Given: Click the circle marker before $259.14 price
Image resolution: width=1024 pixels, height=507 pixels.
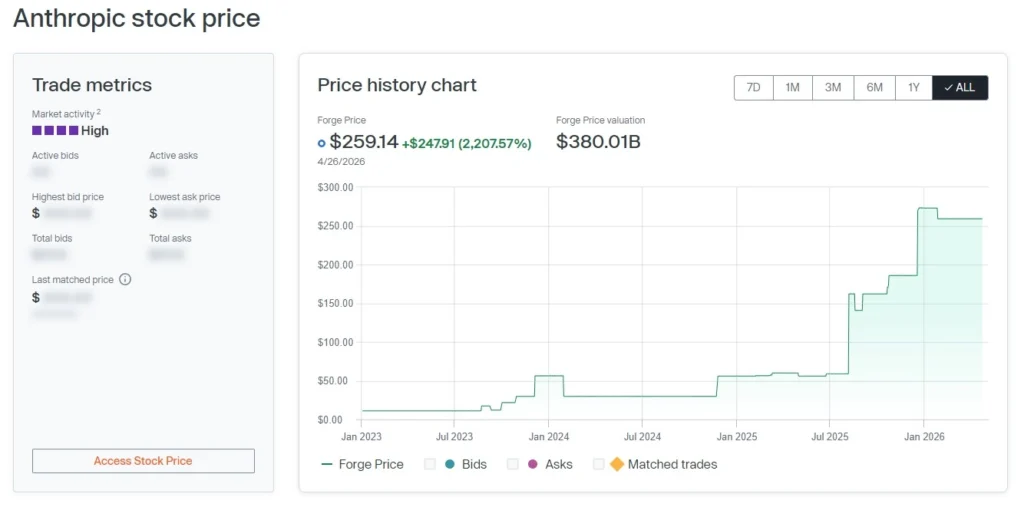Looking at the screenshot, I should [x=321, y=143].
